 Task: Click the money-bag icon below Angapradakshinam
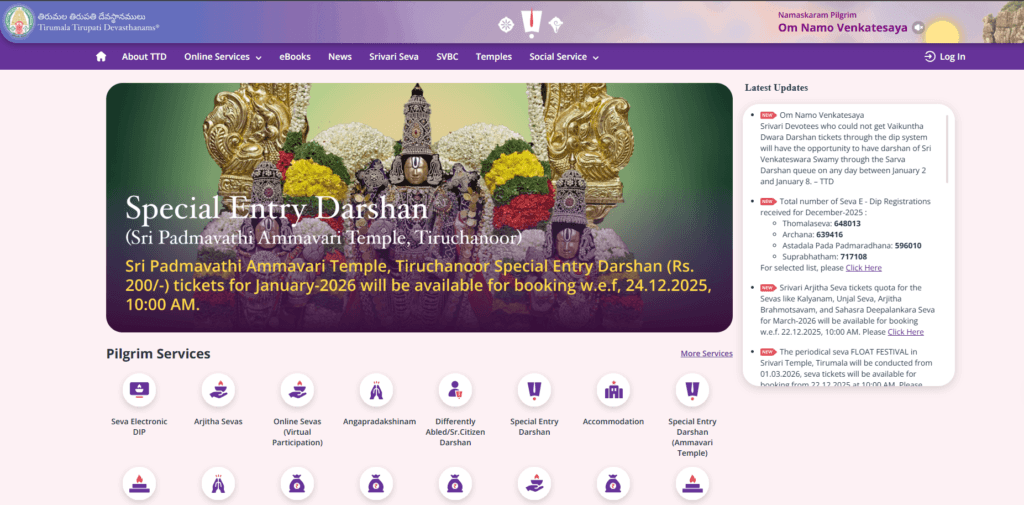pyautogui.click(x=376, y=484)
